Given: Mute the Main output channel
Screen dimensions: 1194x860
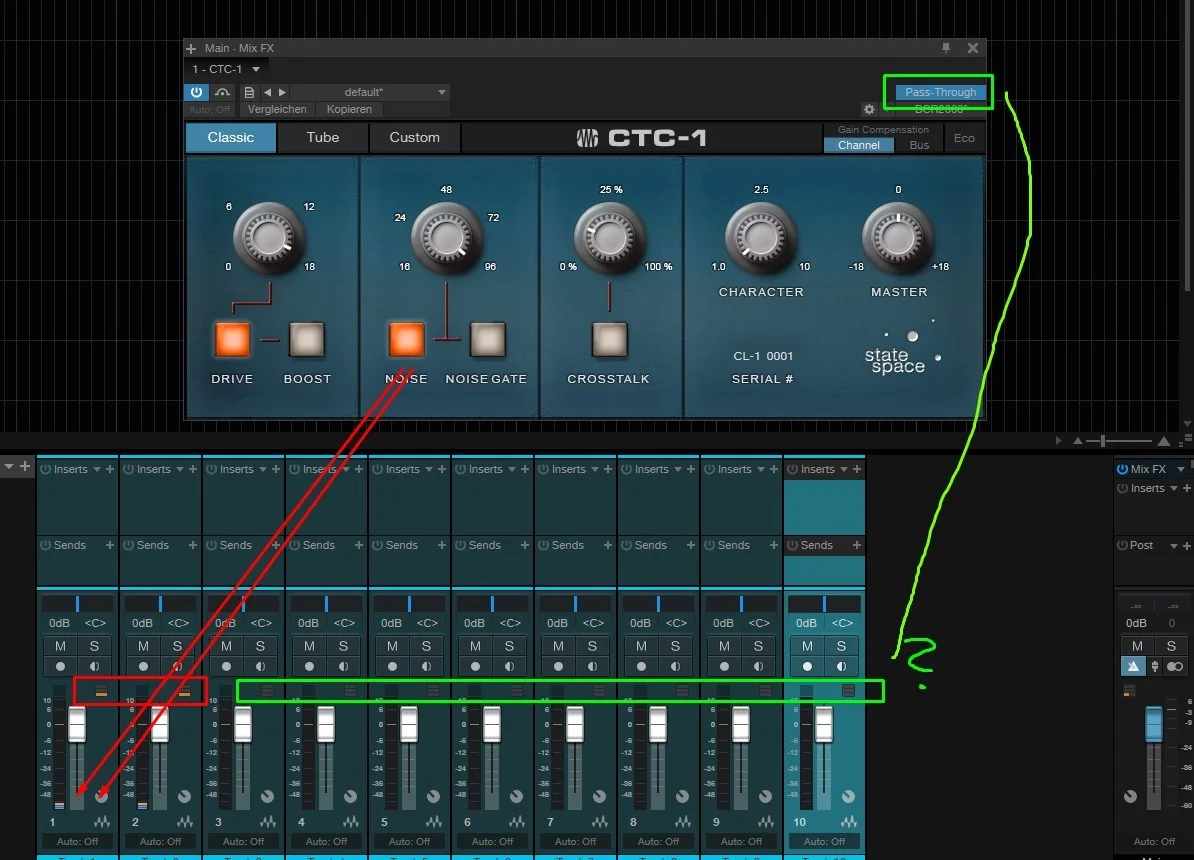Looking at the screenshot, I should pos(1137,646).
